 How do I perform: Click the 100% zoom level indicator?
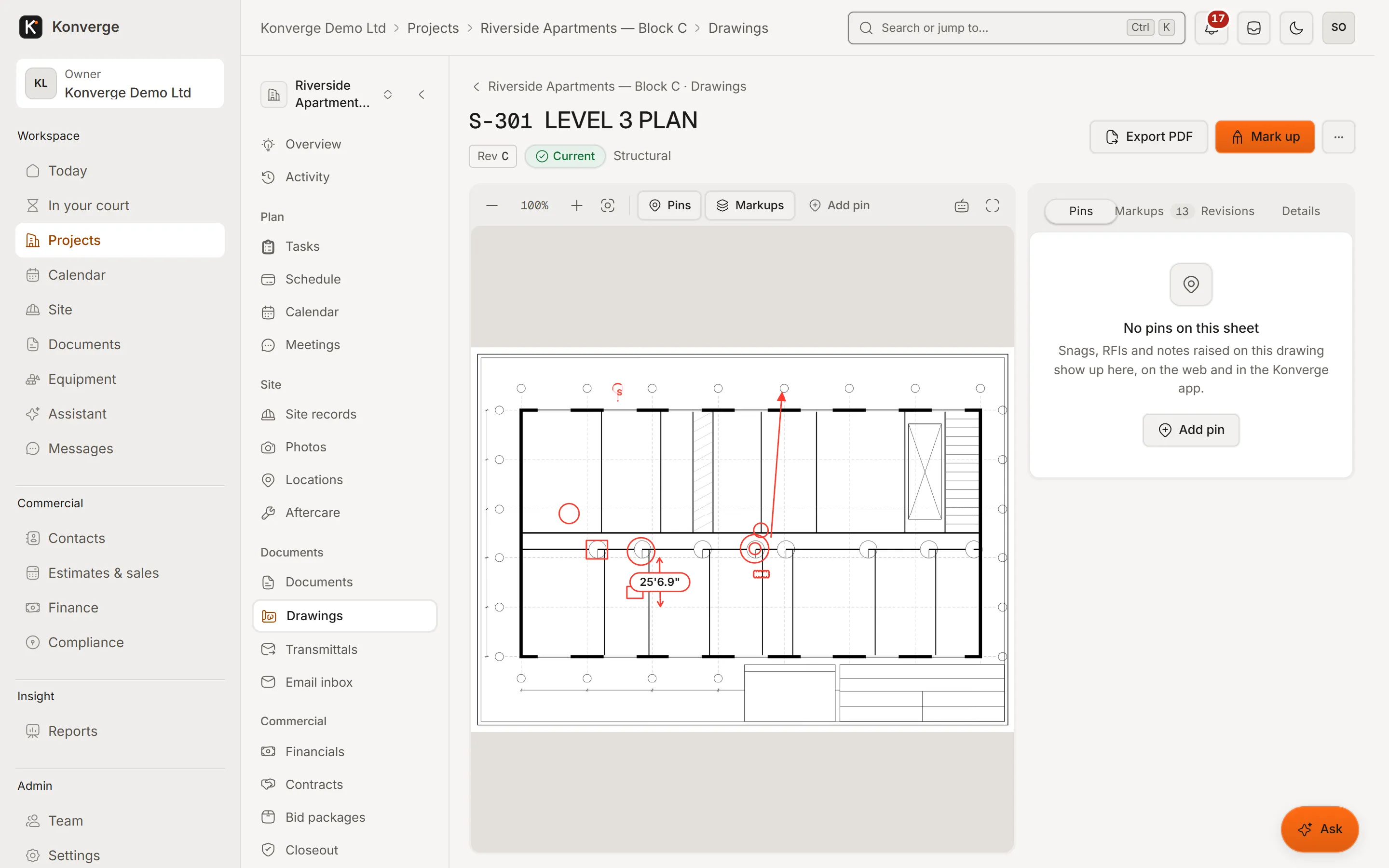click(534, 205)
